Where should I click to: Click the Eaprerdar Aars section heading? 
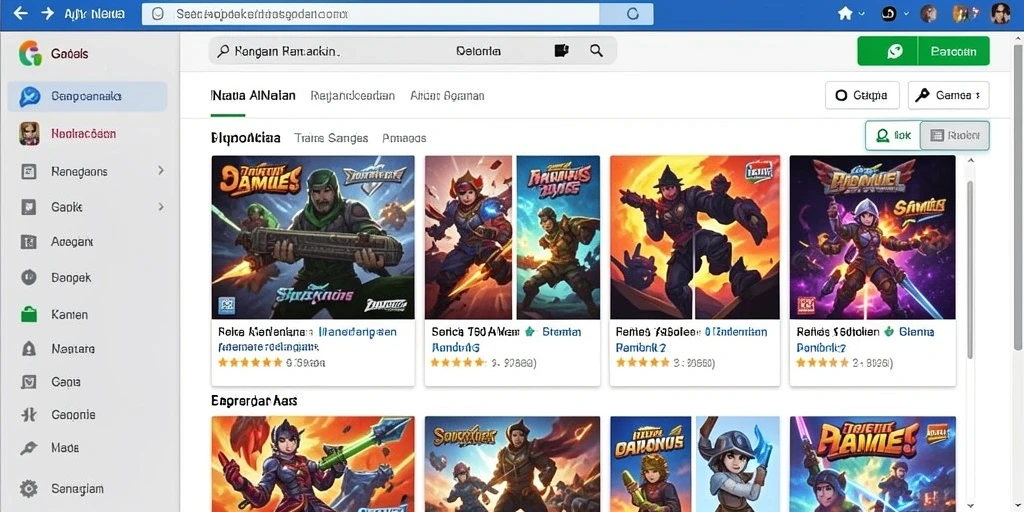click(255, 400)
